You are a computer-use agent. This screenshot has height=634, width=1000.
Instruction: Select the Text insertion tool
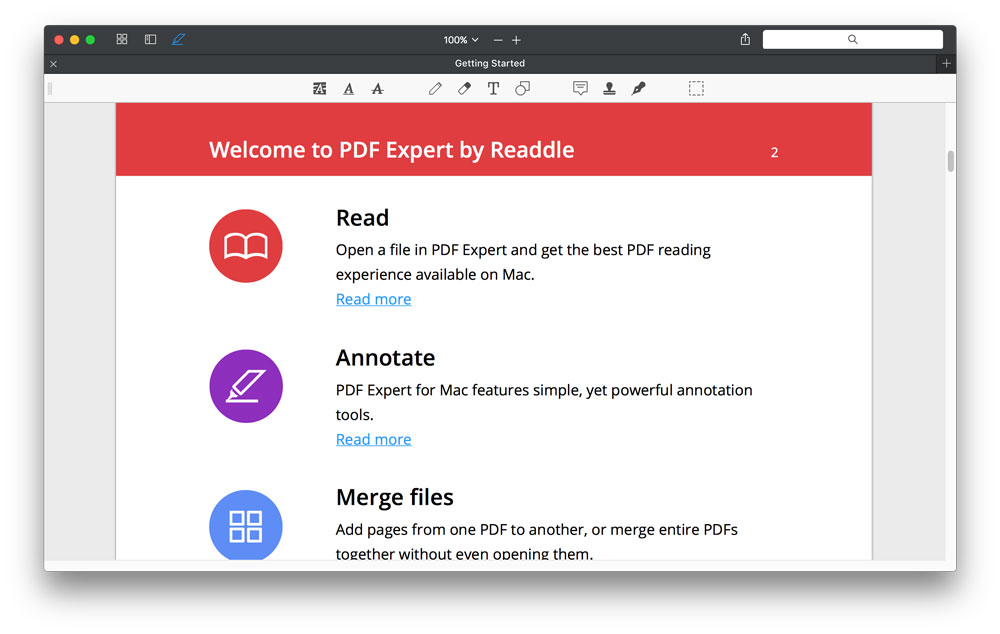[493, 89]
